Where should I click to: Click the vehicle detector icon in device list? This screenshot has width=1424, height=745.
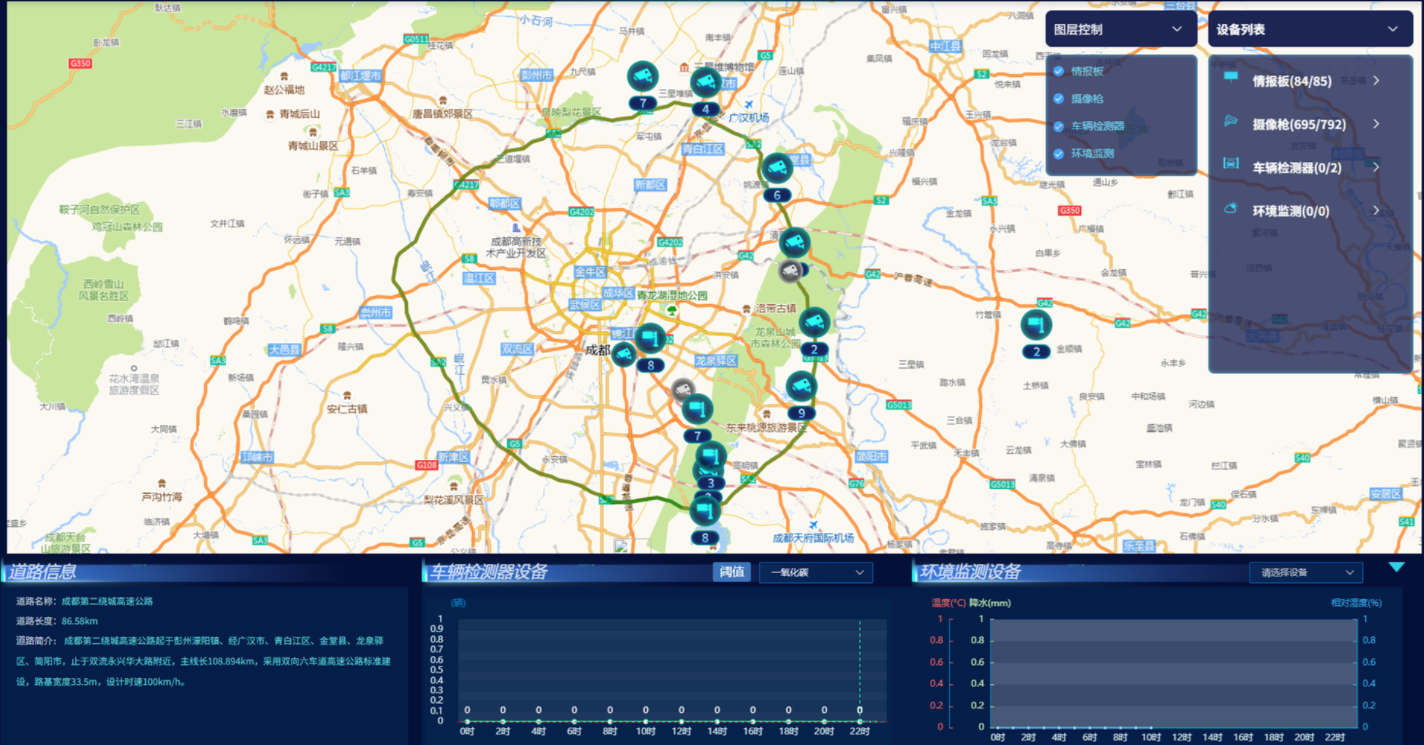[x=1230, y=166]
